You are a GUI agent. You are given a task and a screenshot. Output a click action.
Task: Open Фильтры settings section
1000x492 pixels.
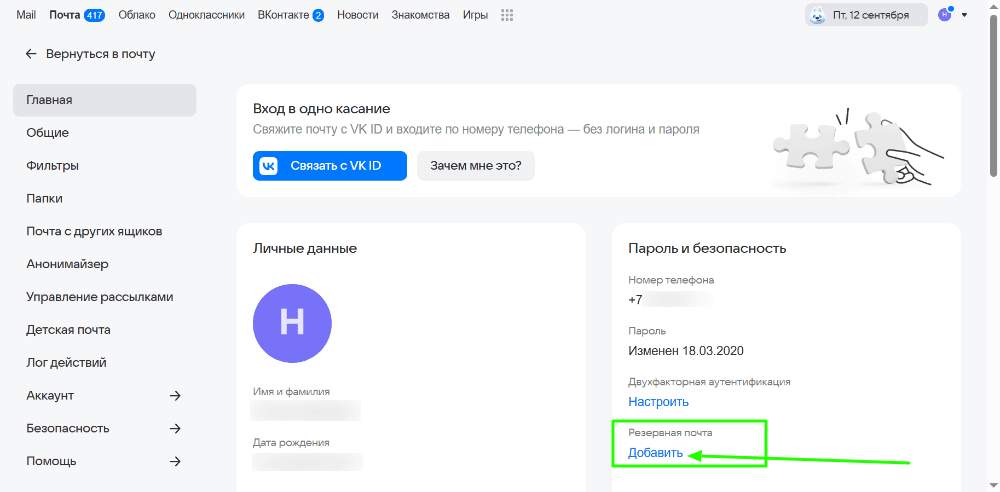105,166
